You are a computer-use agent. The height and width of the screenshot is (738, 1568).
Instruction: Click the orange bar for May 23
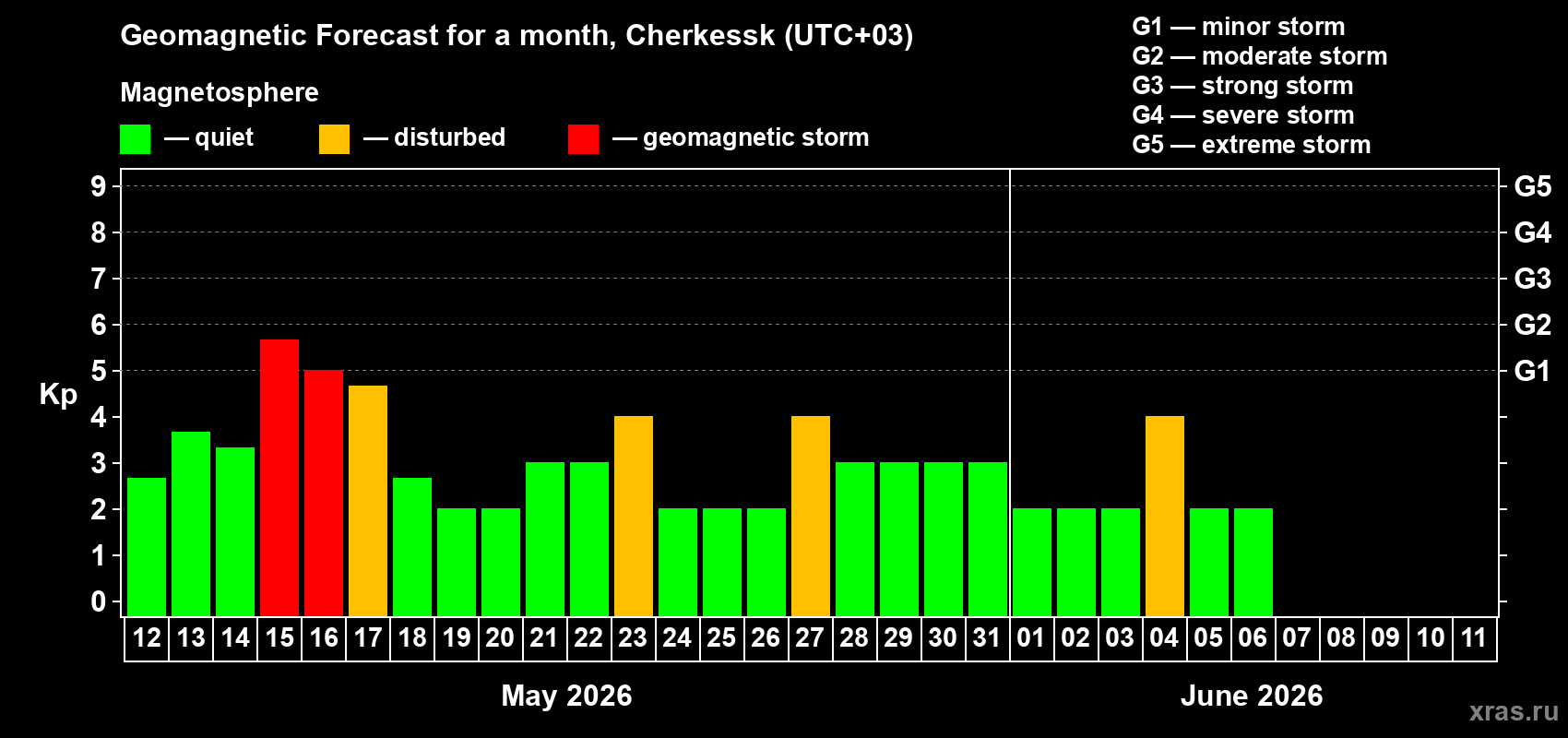coord(634,517)
